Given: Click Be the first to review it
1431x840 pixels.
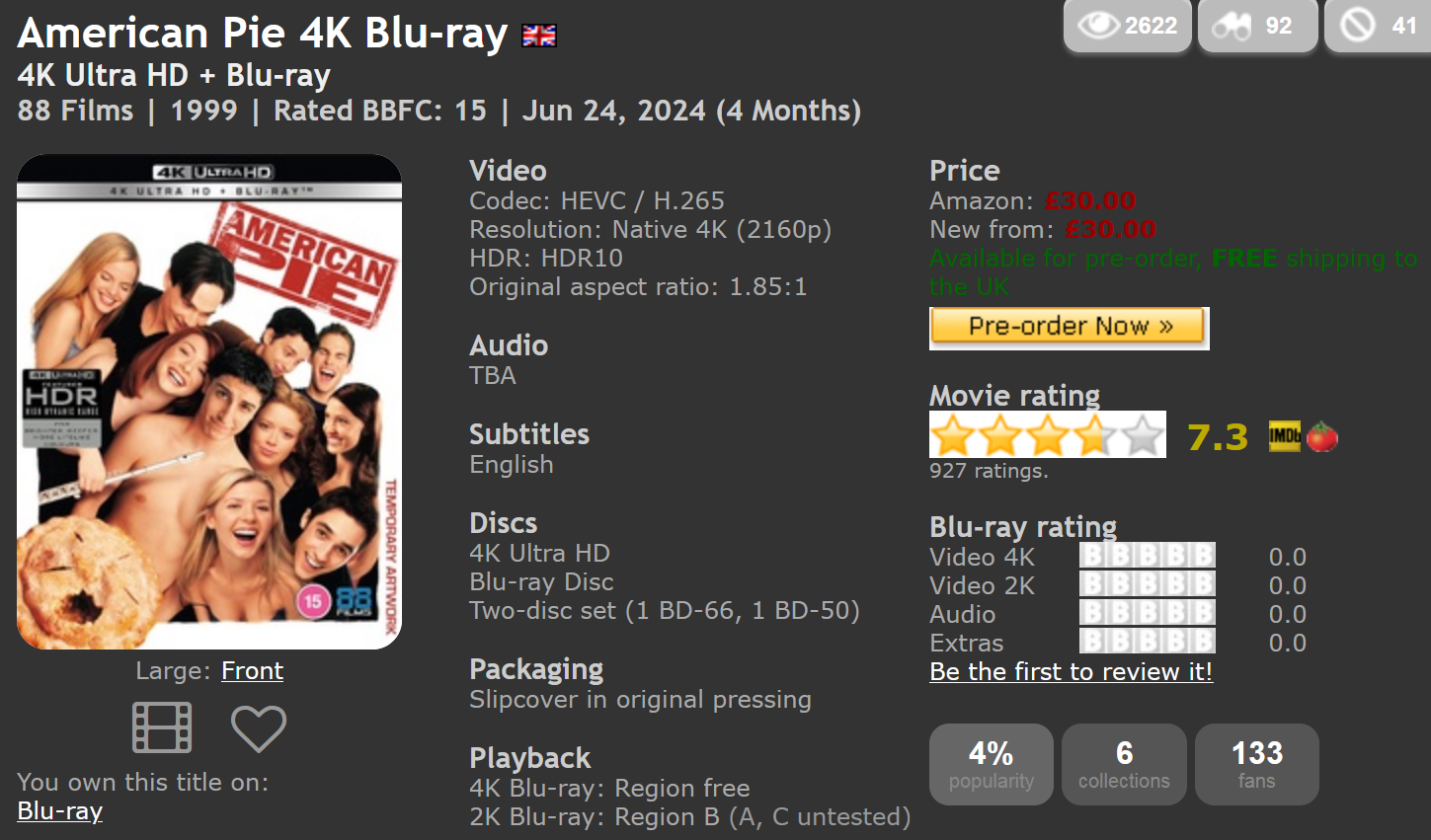Looking at the screenshot, I should pos(1072,672).
